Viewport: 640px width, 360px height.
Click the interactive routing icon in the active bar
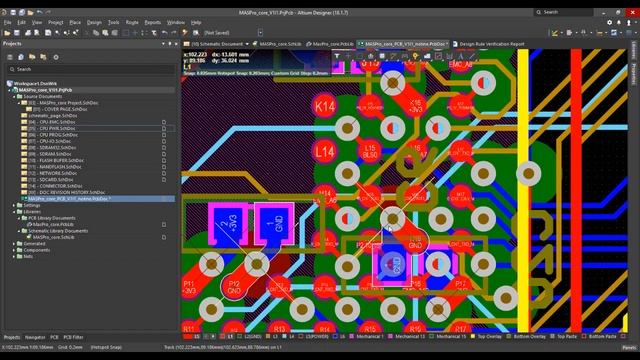click(393, 56)
